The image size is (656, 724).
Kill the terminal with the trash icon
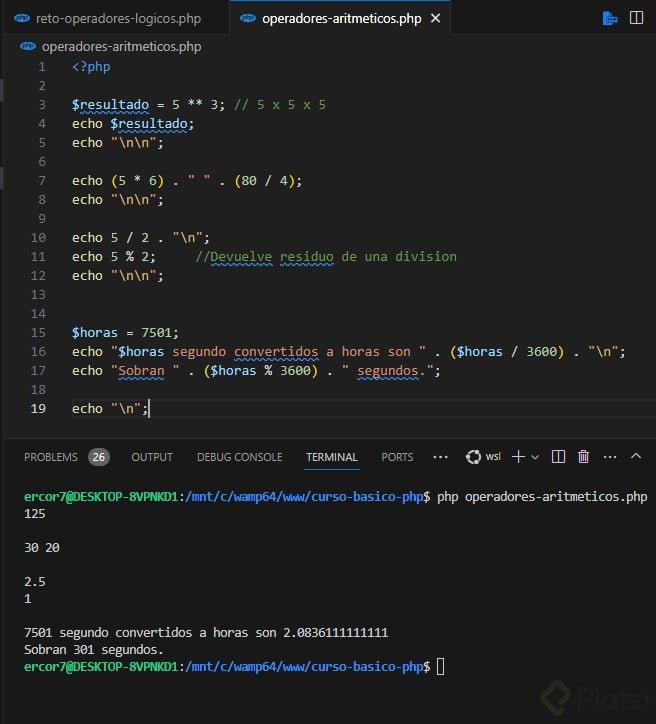(584, 457)
